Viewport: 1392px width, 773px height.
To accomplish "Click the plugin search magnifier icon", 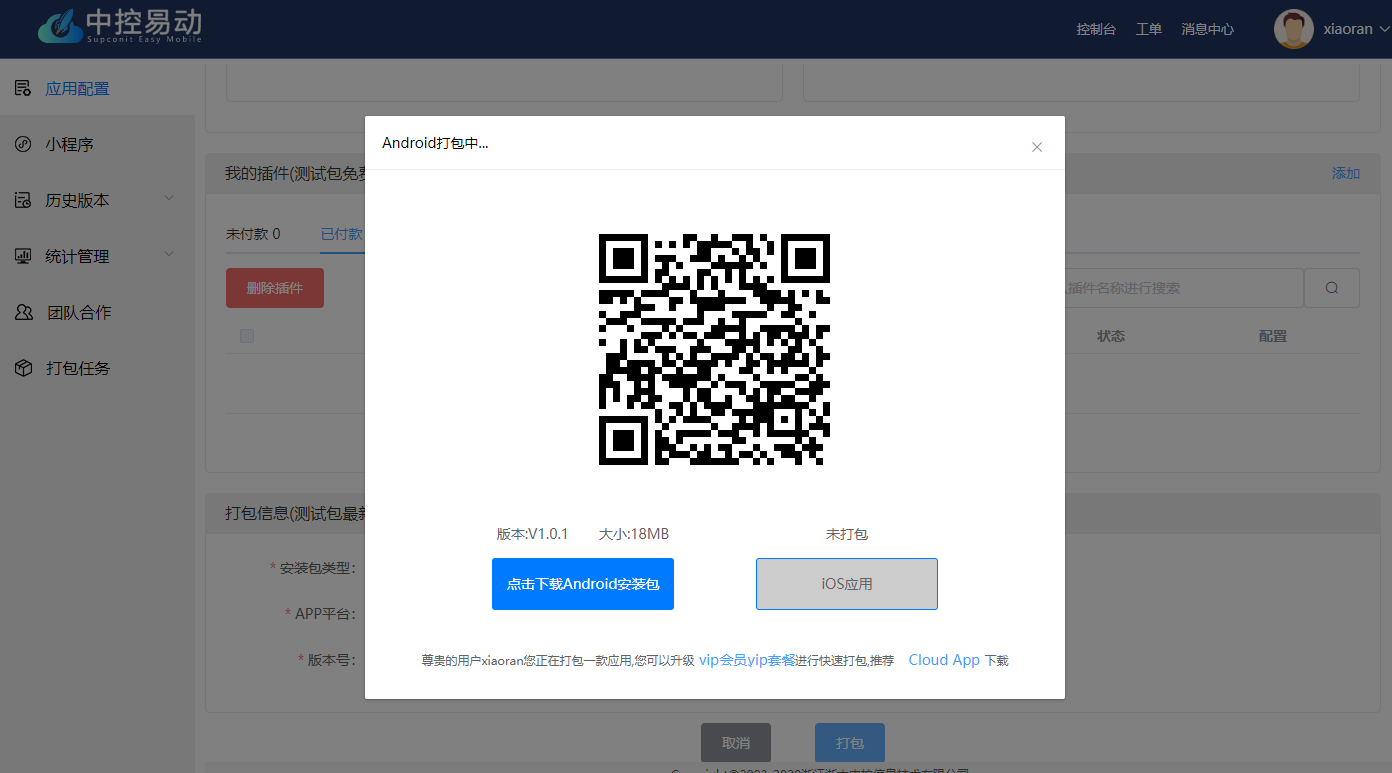I will 1332,288.
